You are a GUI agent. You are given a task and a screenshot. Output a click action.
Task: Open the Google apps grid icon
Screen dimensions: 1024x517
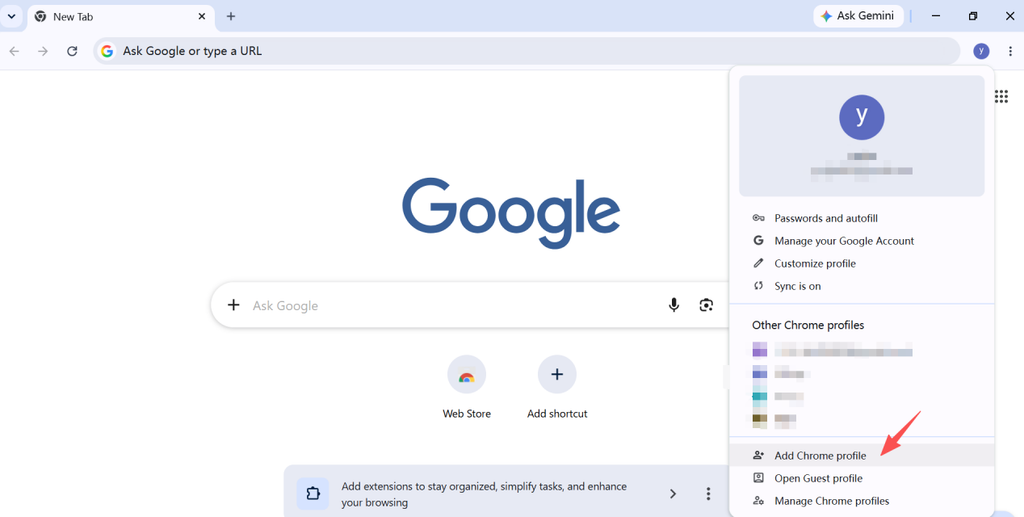pyautogui.click(x=1001, y=97)
